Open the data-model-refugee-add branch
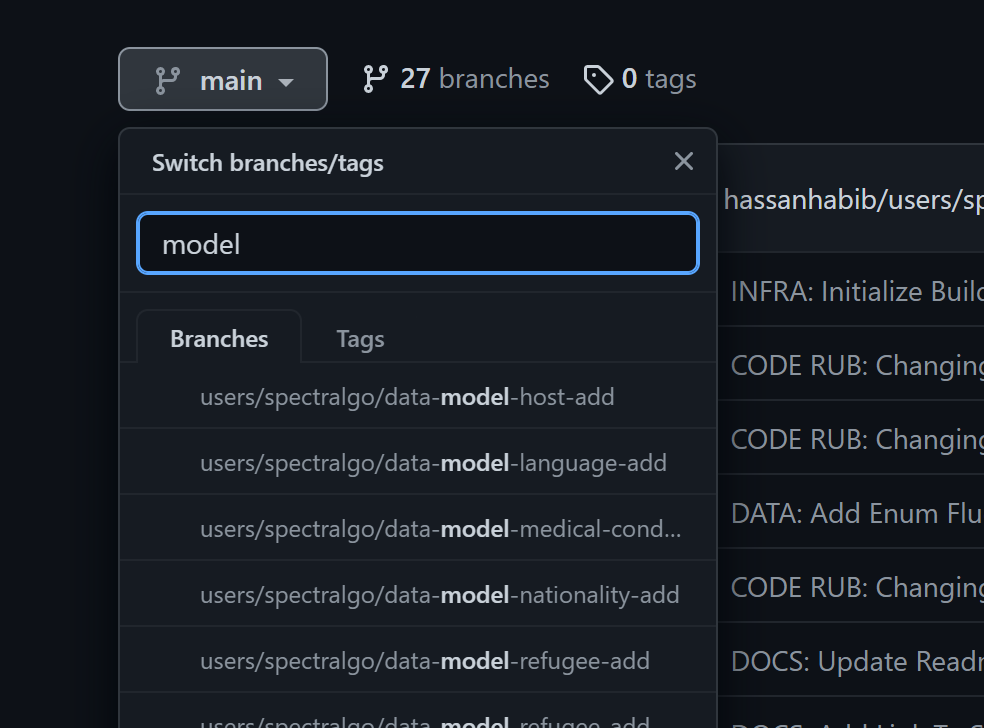The image size is (984, 728). (x=423, y=661)
